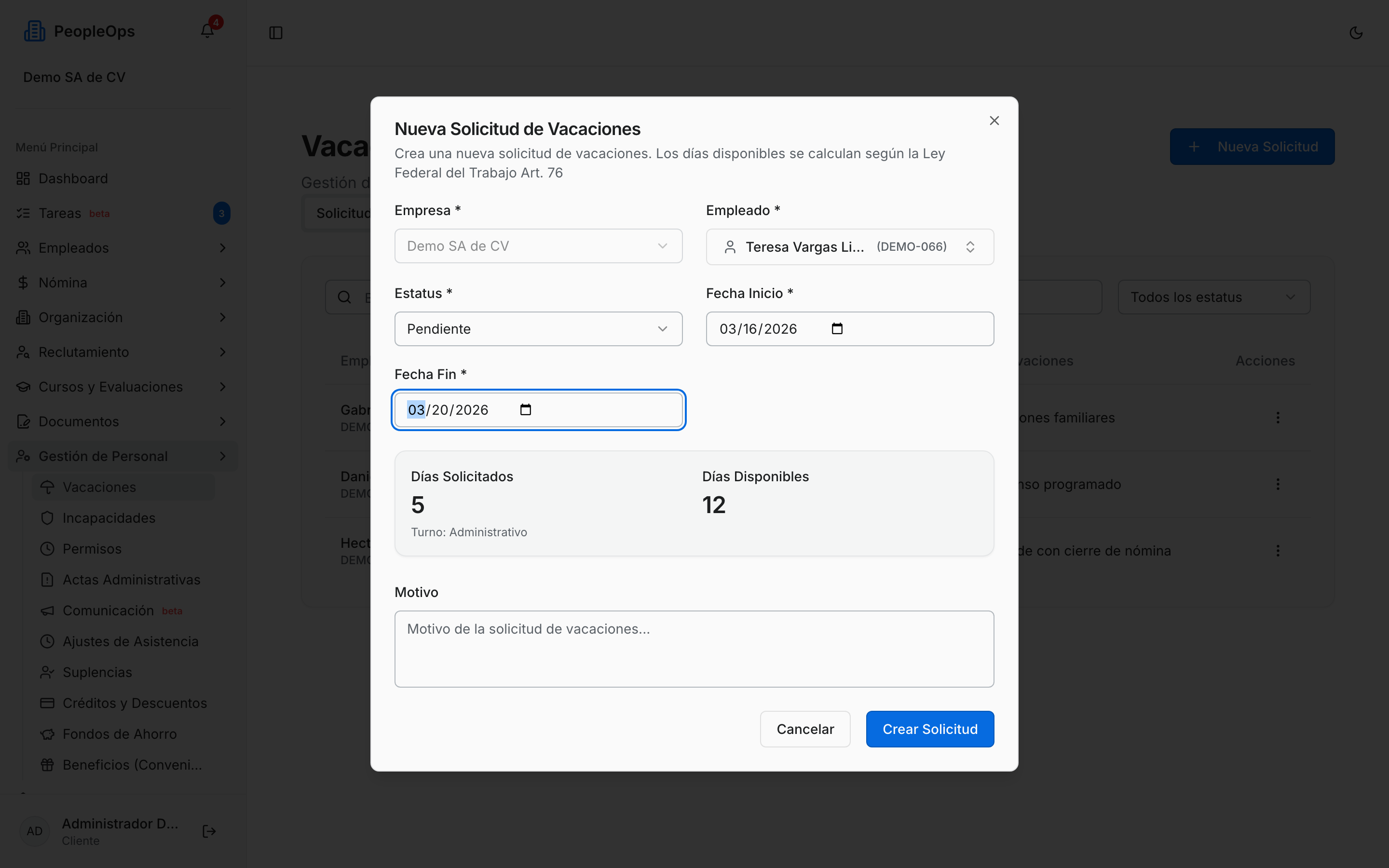The height and width of the screenshot is (868, 1389).
Task: Focus the Fecha Inicio date field
Action: (849, 329)
